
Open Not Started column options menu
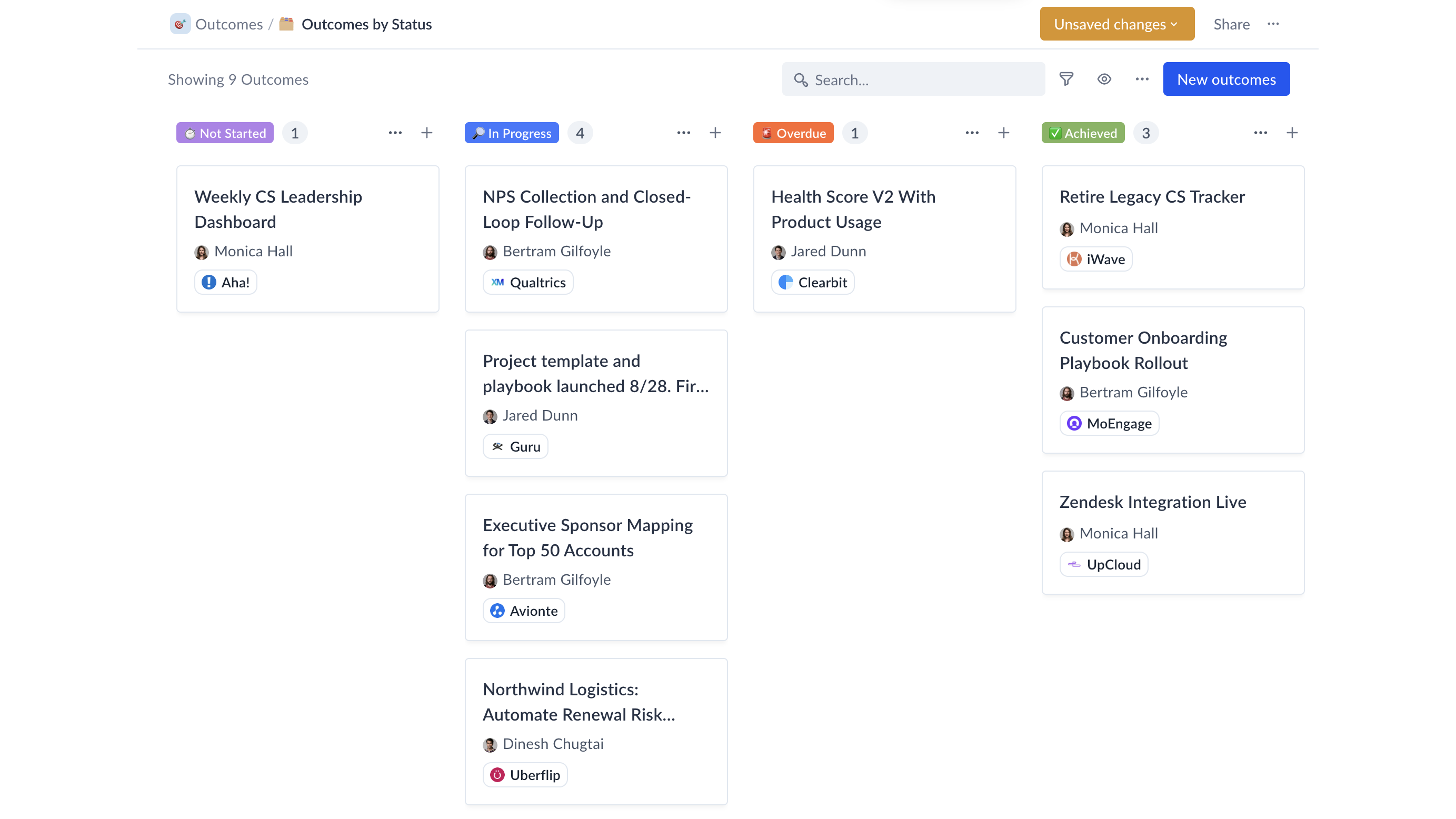coord(395,133)
